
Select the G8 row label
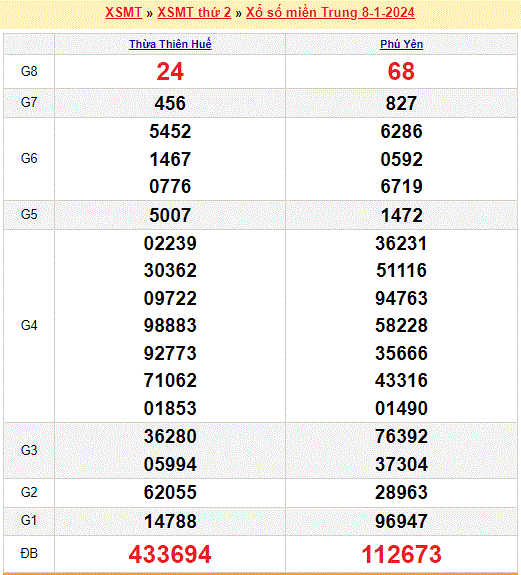click(x=29, y=71)
